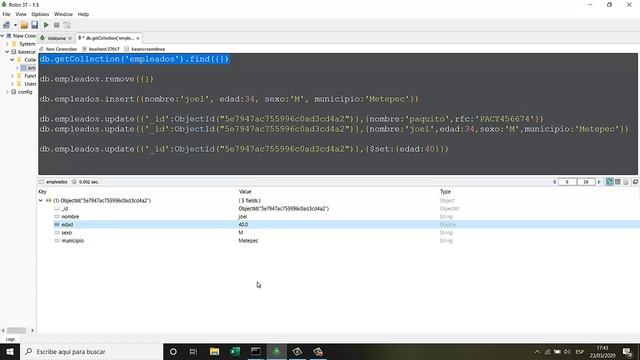
Task: Click the value 'Metepec' cell
Action: pyautogui.click(x=248, y=241)
